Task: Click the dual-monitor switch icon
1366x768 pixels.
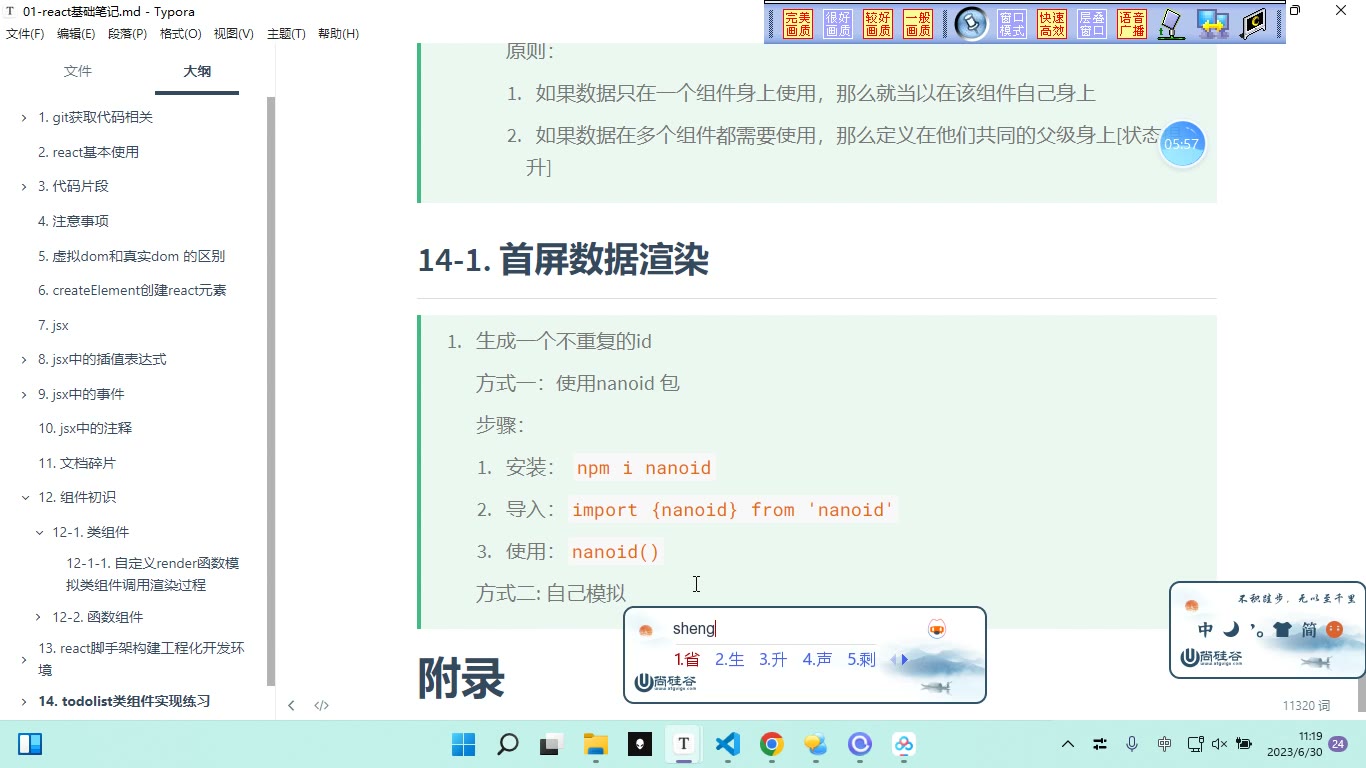Action: coord(1213,24)
